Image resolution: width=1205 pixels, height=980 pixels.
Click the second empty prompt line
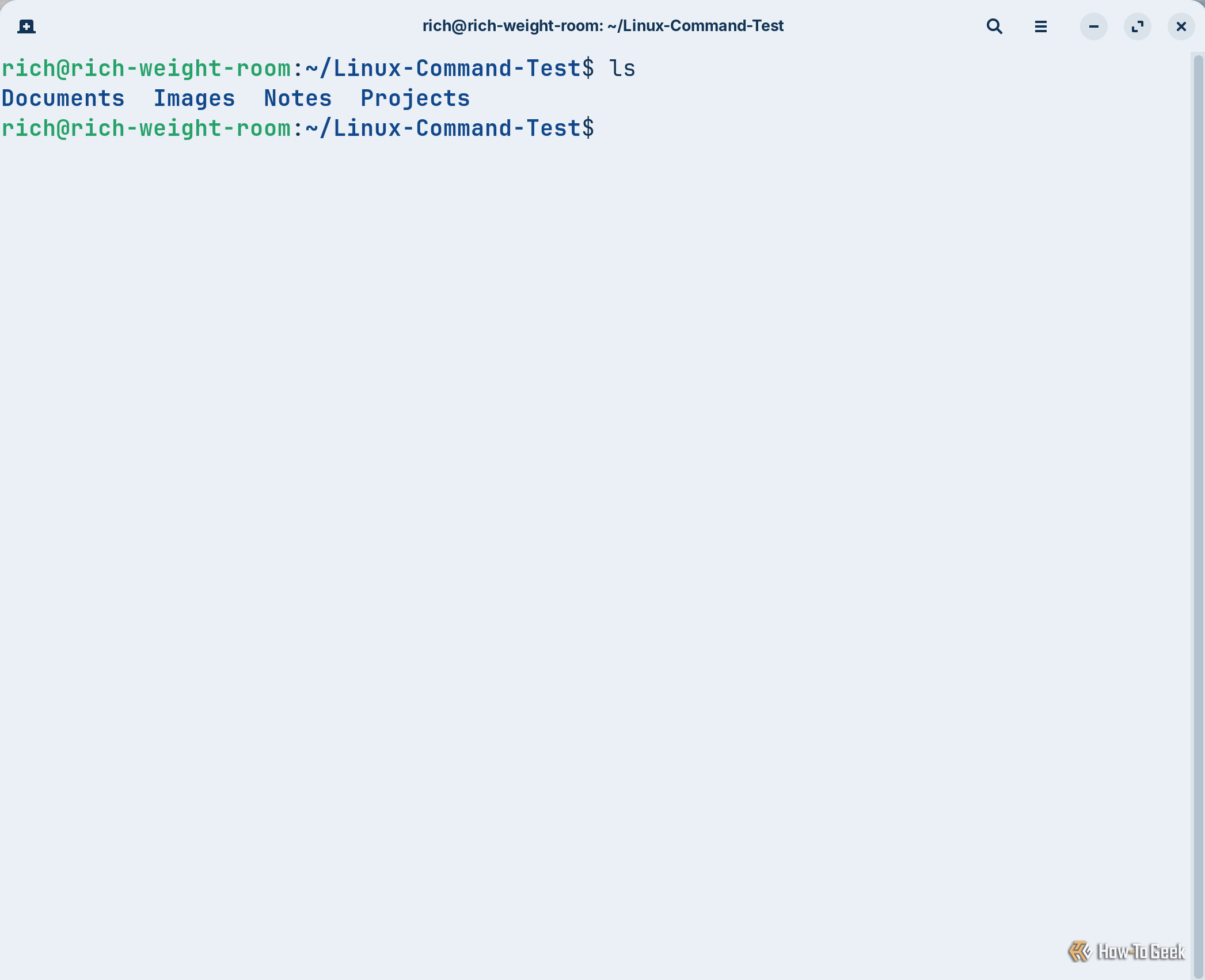(298, 128)
